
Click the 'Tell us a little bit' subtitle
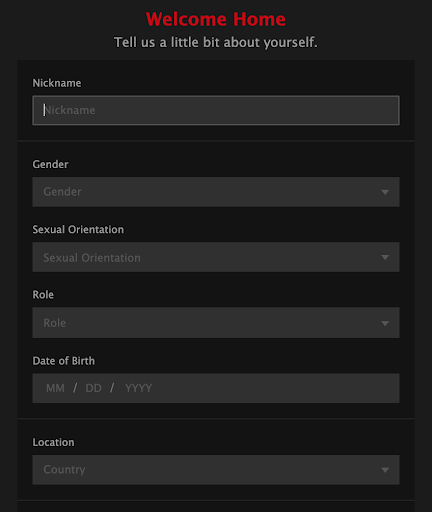(x=216, y=42)
